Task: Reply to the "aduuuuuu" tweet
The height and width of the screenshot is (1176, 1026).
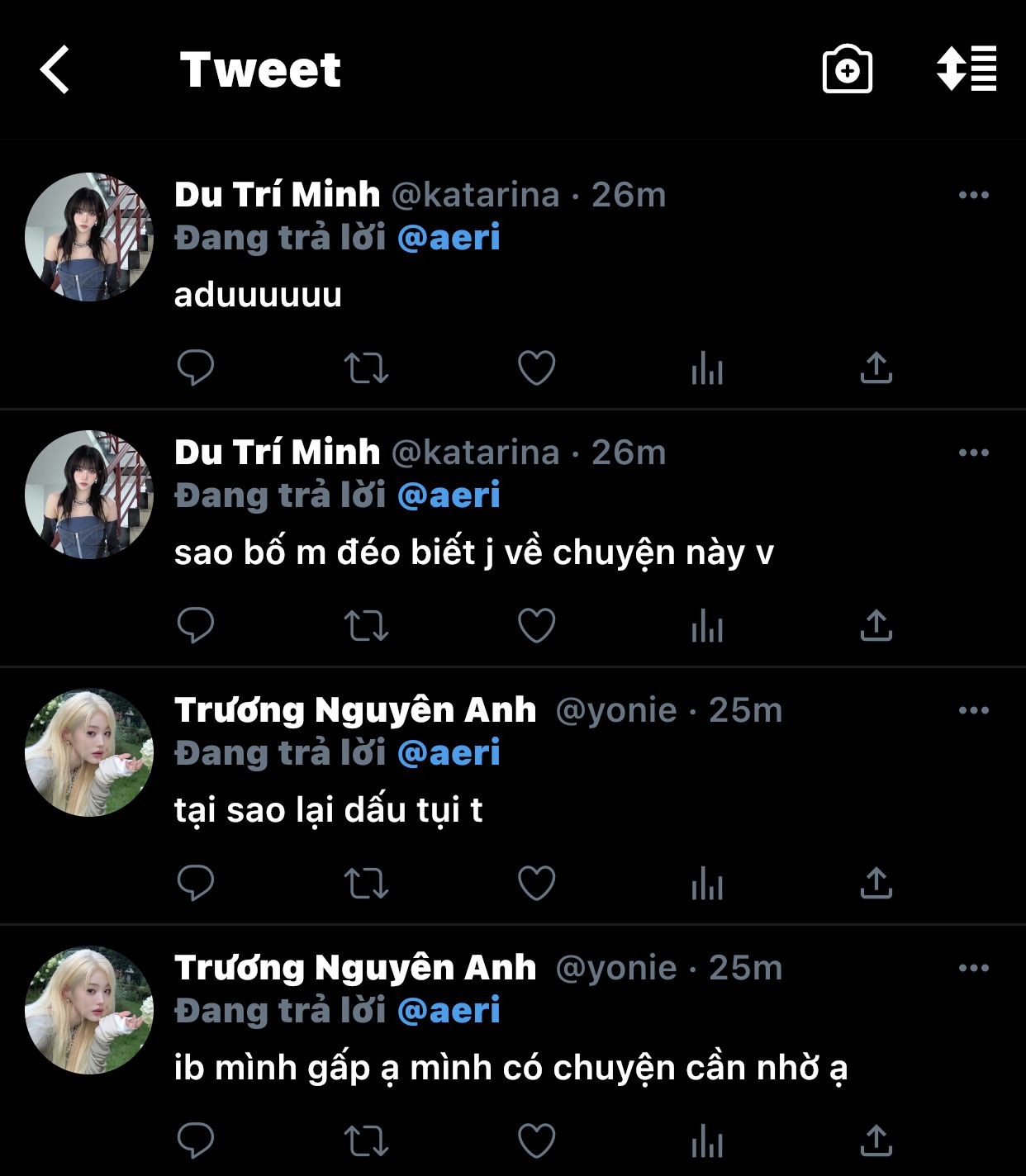Action: pos(196,367)
